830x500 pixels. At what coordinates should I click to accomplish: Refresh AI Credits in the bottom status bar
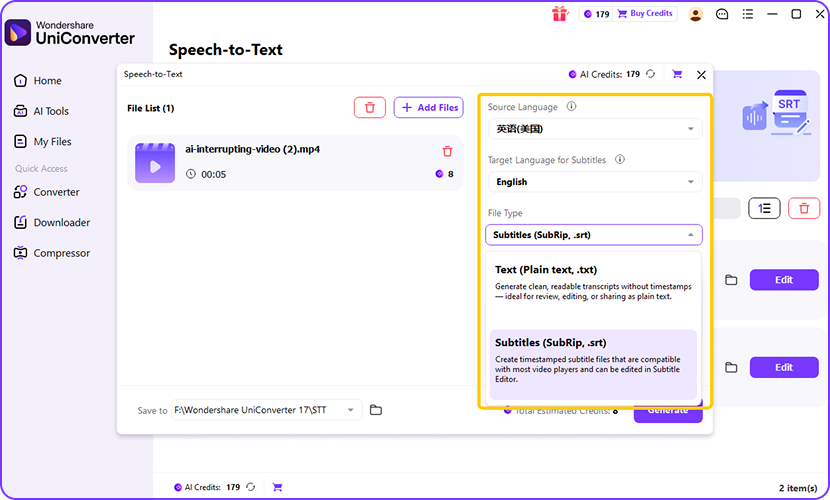pyautogui.click(x=250, y=487)
